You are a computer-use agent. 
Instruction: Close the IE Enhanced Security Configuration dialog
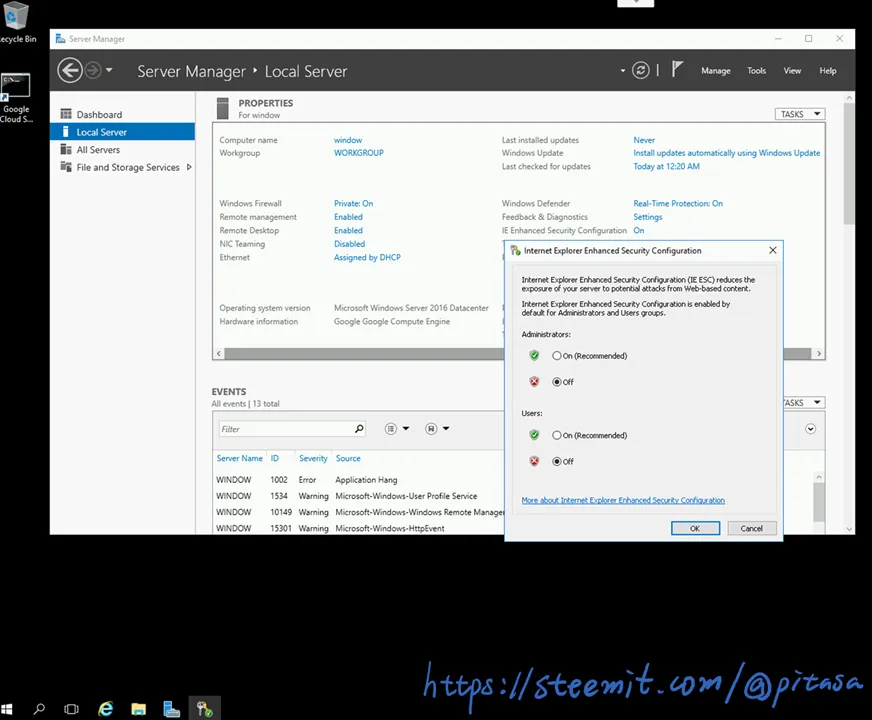[772, 250]
